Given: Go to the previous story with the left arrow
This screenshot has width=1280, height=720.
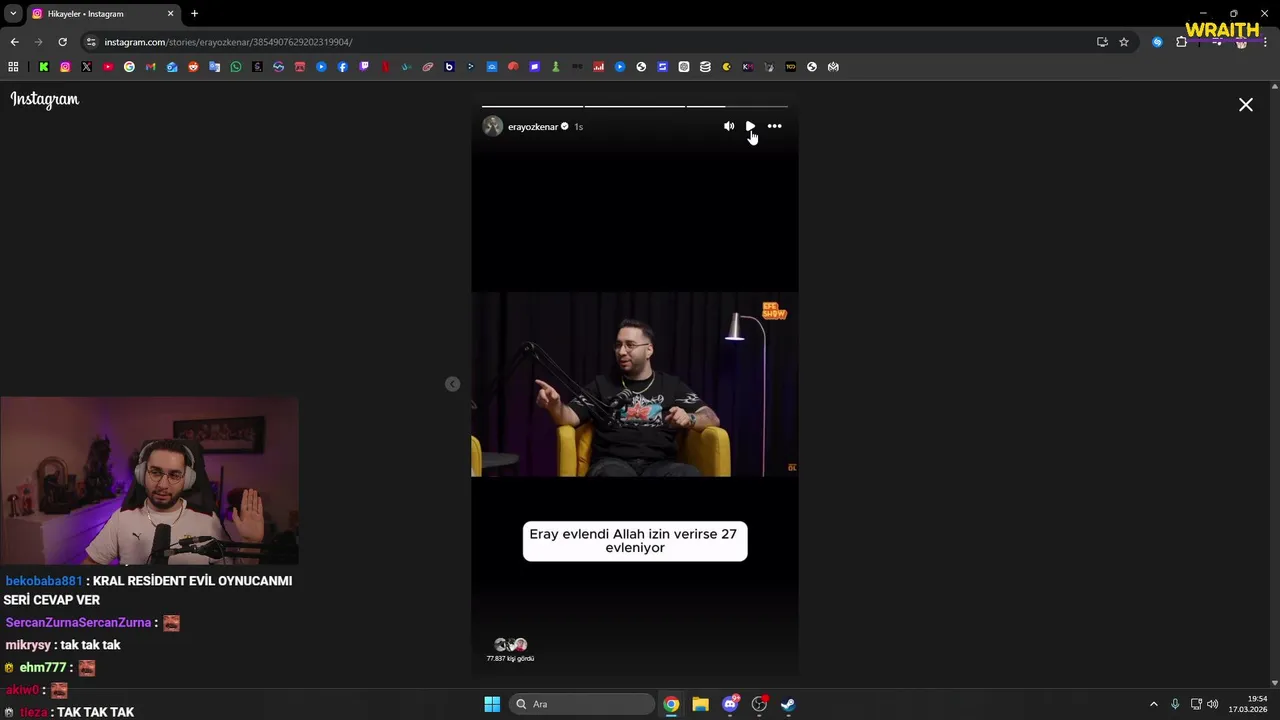Looking at the screenshot, I should coord(452,384).
